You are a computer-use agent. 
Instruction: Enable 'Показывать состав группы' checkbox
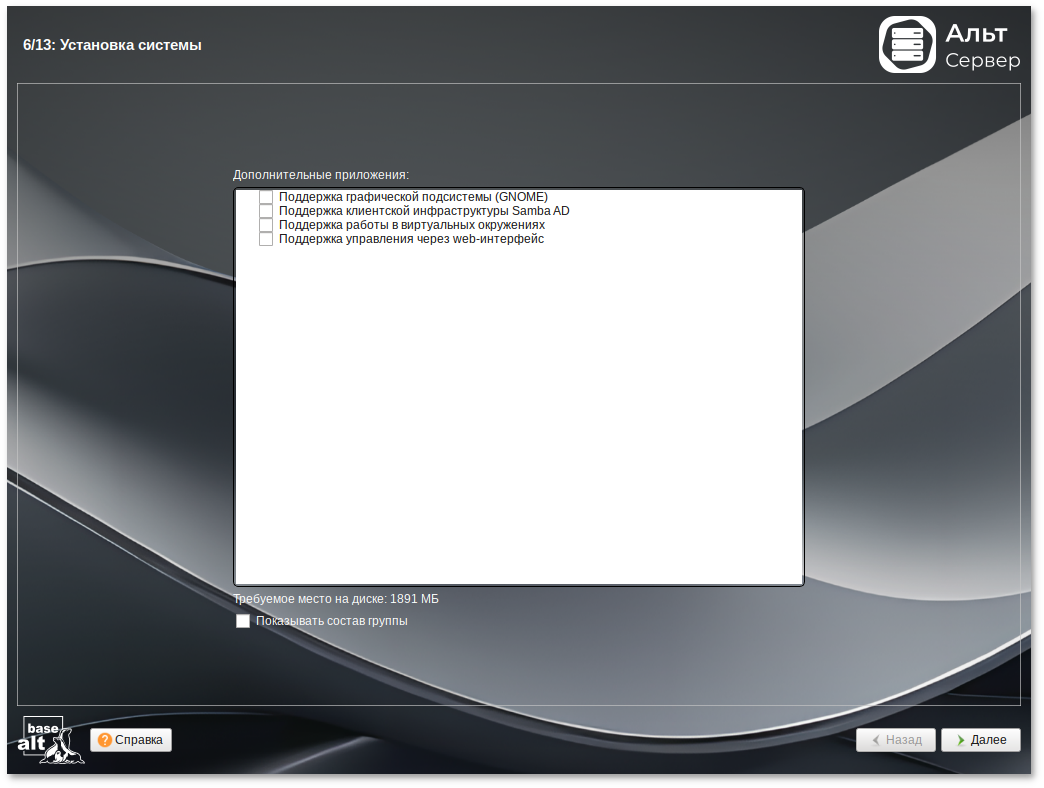tap(243, 621)
